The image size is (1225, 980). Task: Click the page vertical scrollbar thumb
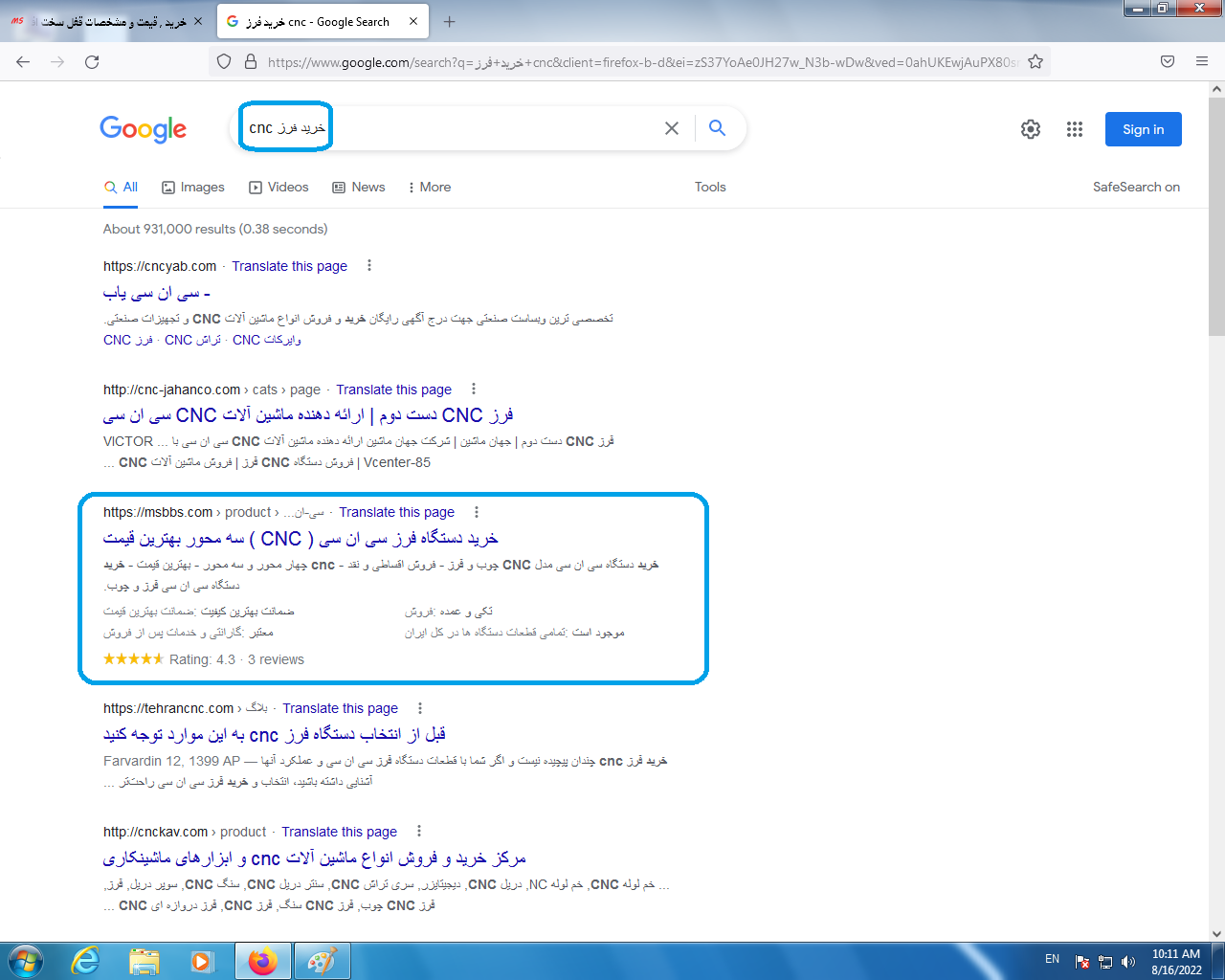(x=1216, y=215)
